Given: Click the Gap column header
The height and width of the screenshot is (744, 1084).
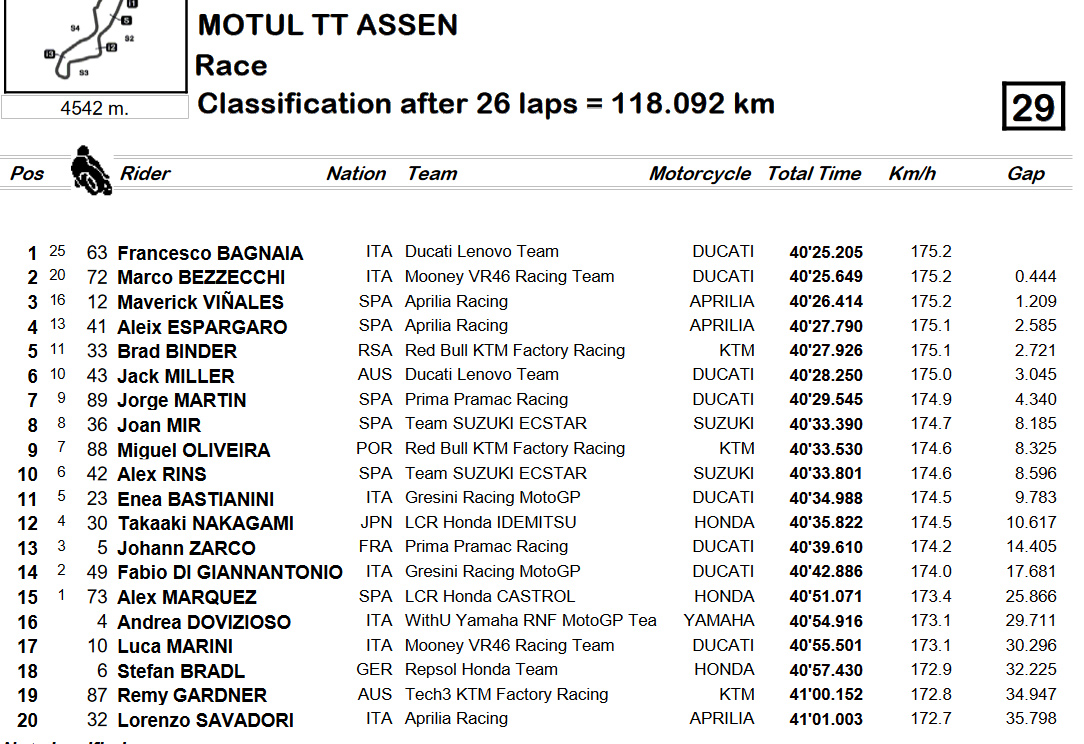Looking at the screenshot, I should pyautogui.click(x=1025, y=174).
